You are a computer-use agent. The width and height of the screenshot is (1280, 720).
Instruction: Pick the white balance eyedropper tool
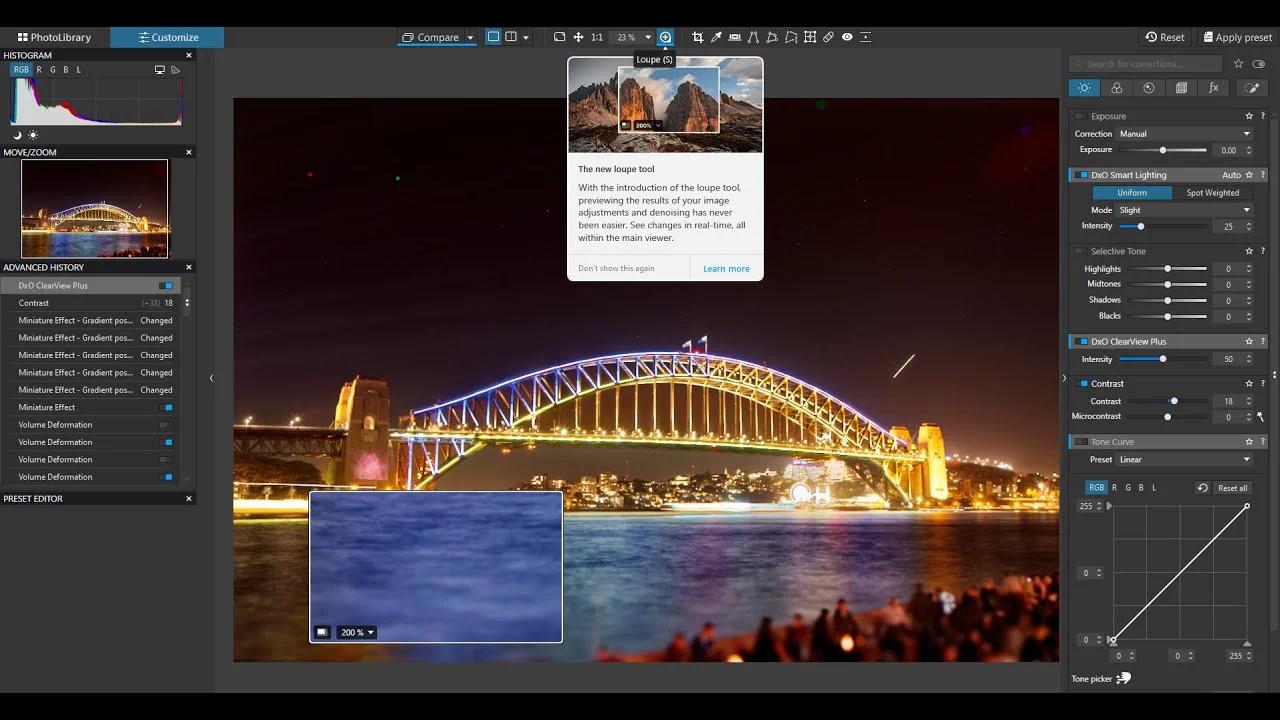pyautogui.click(x=716, y=37)
